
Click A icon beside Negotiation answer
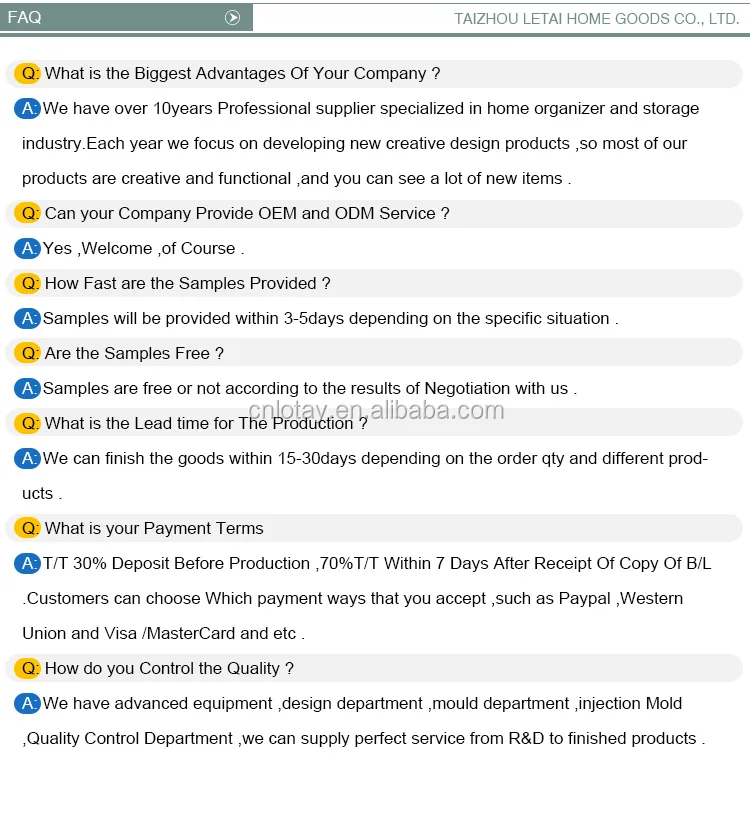coord(27,388)
